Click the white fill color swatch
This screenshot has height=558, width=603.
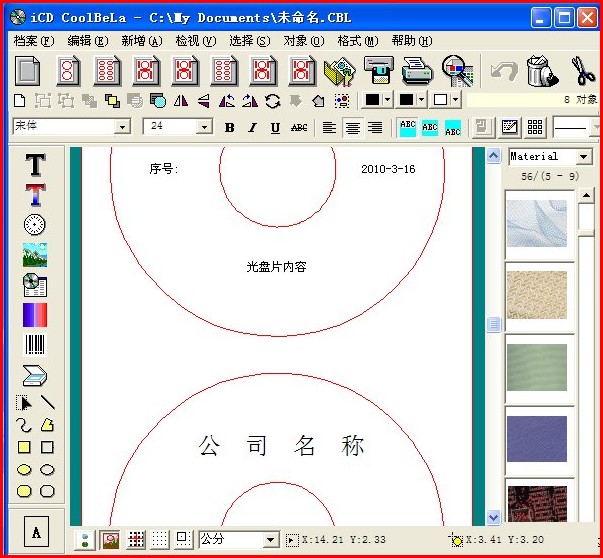pos(440,100)
